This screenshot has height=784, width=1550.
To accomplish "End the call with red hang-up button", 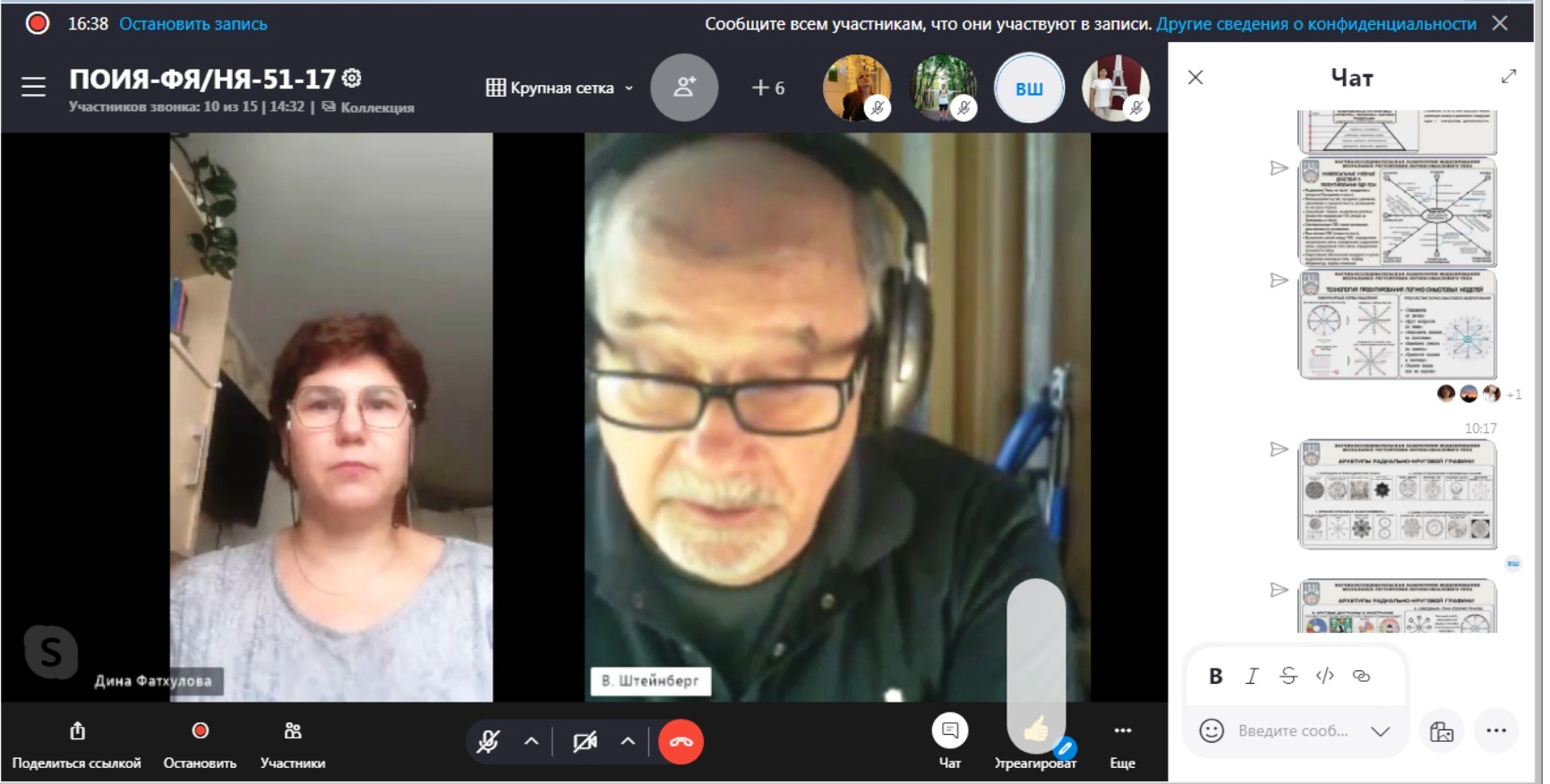I will tap(681, 742).
